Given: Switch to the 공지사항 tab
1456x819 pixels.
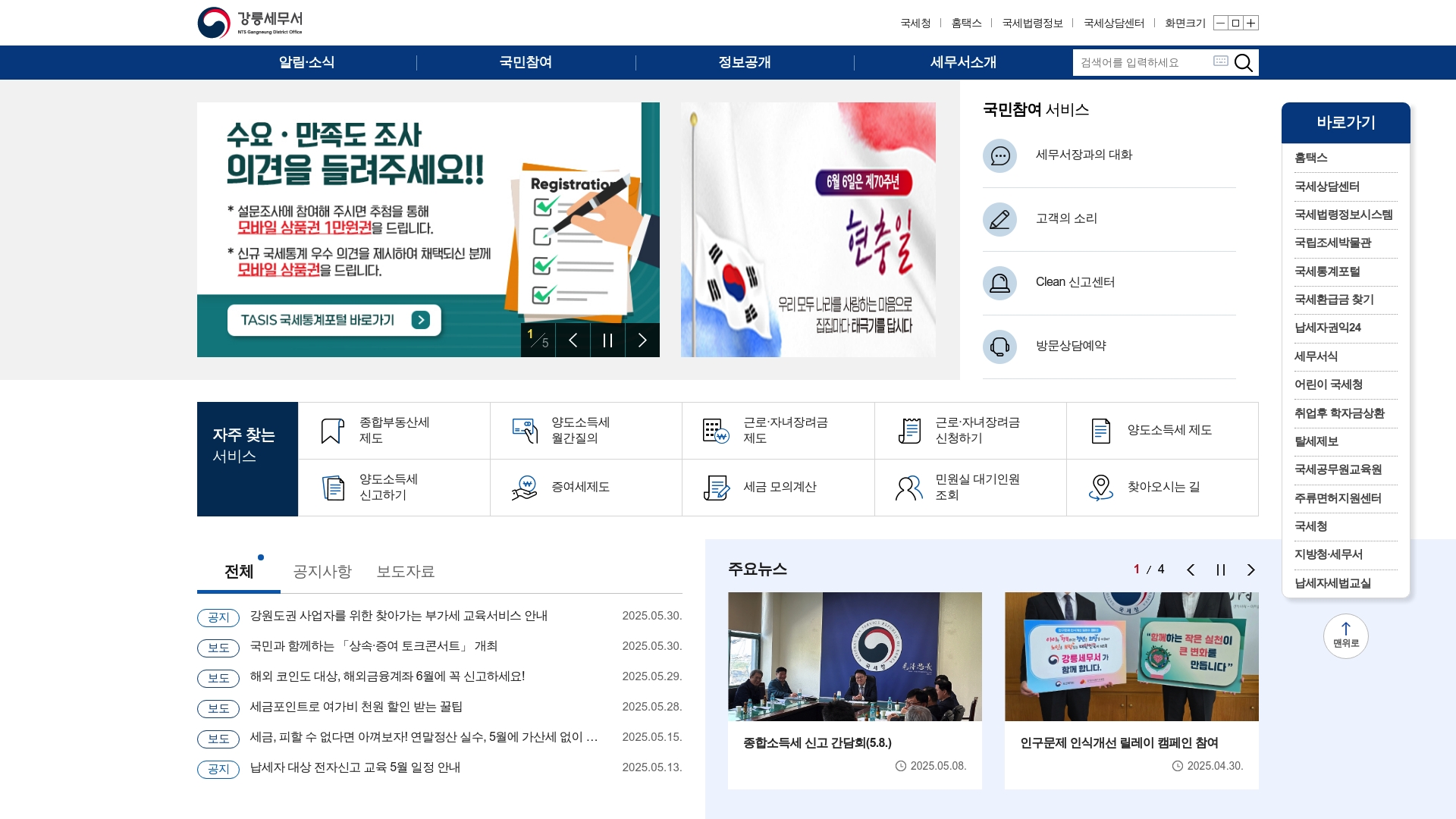Looking at the screenshot, I should [x=322, y=572].
